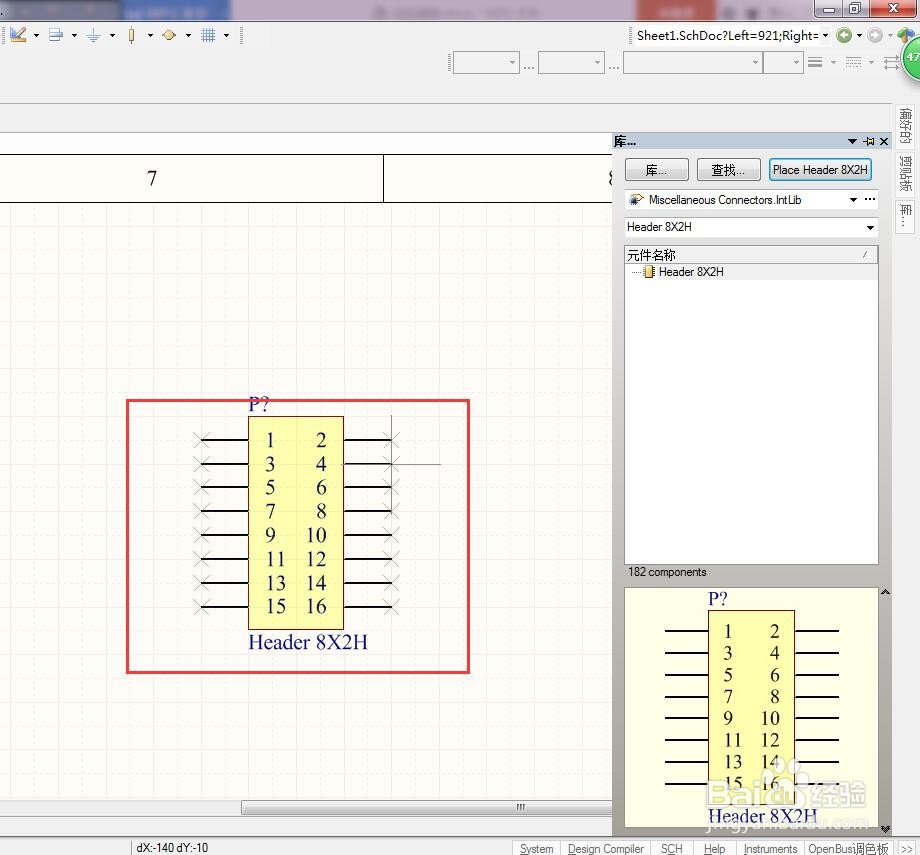Viewport: 920px width, 855px height.
Task: Open the Power sources dropdown arrow
Action: tap(112, 35)
